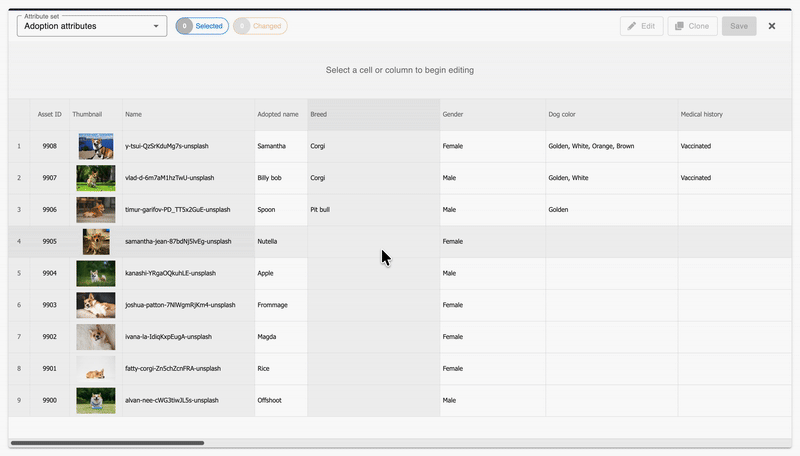Click Samantha adopted name cell

pos(280,146)
